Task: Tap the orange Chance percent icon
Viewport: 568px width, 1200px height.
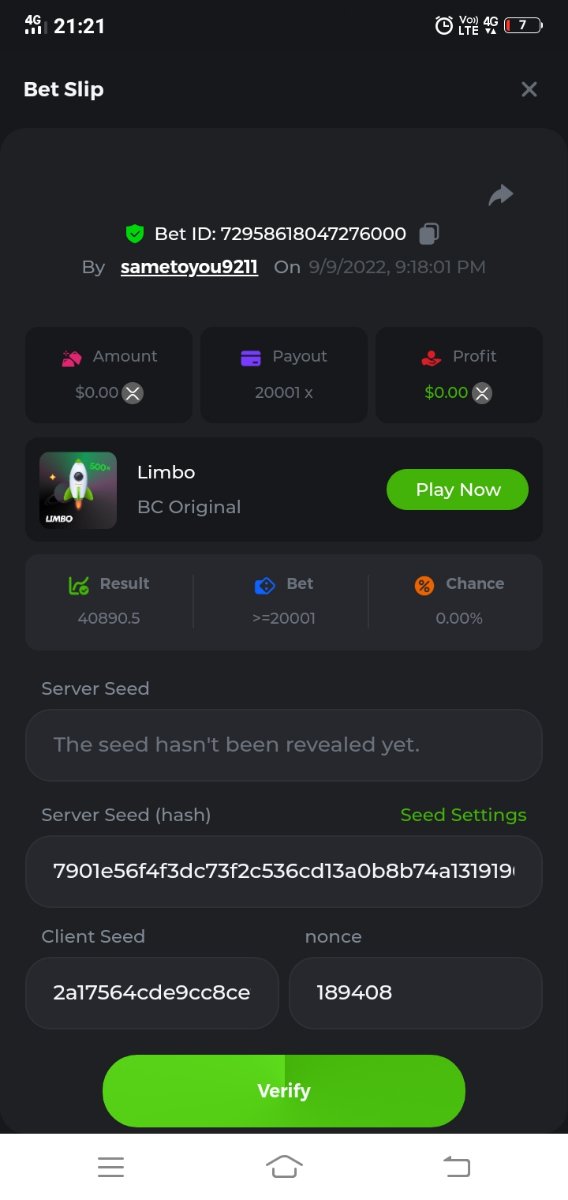Action: coord(424,585)
